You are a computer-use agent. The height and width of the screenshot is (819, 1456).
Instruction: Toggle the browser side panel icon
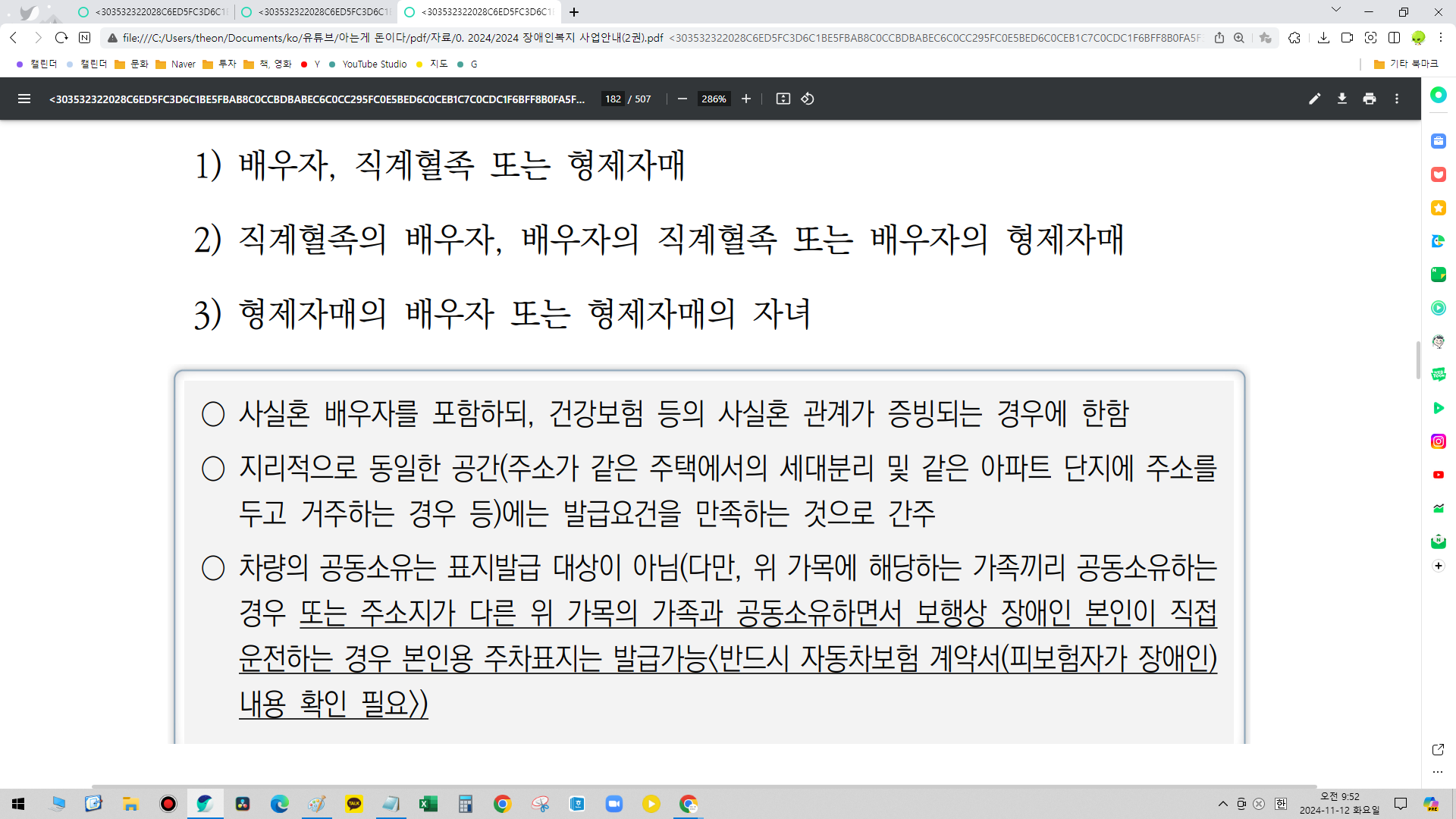pos(1394,38)
